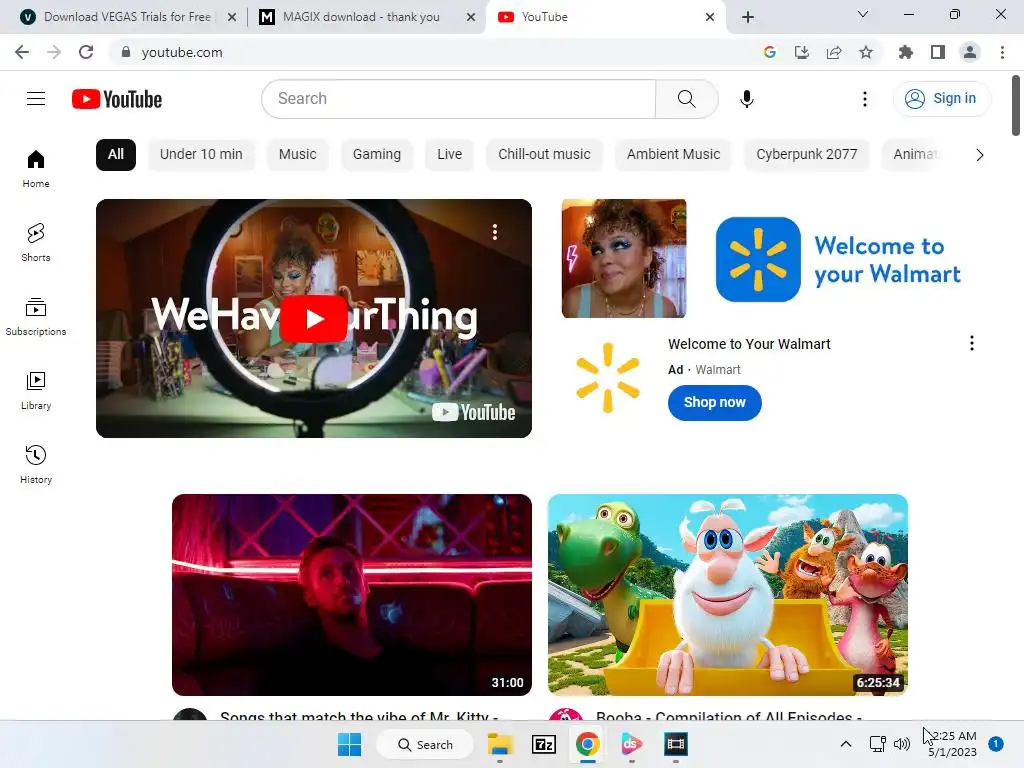Click the address bar URL youtube.com
This screenshot has width=1024, height=768.
pyautogui.click(x=182, y=52)
